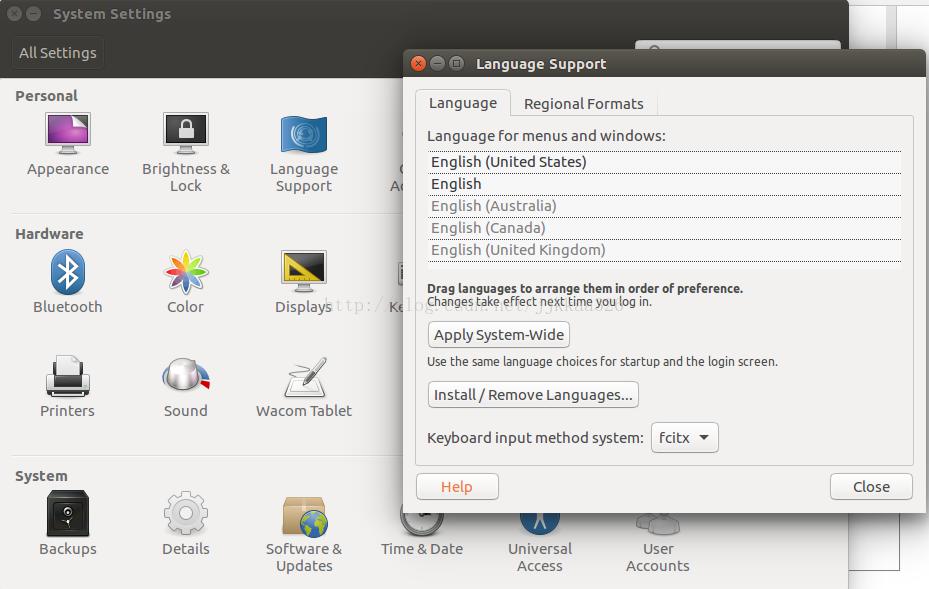This screenshot has width=929, height=589.
Task: Open User Accounts settings
Action: pyautogui.click(x=658, y=544)
